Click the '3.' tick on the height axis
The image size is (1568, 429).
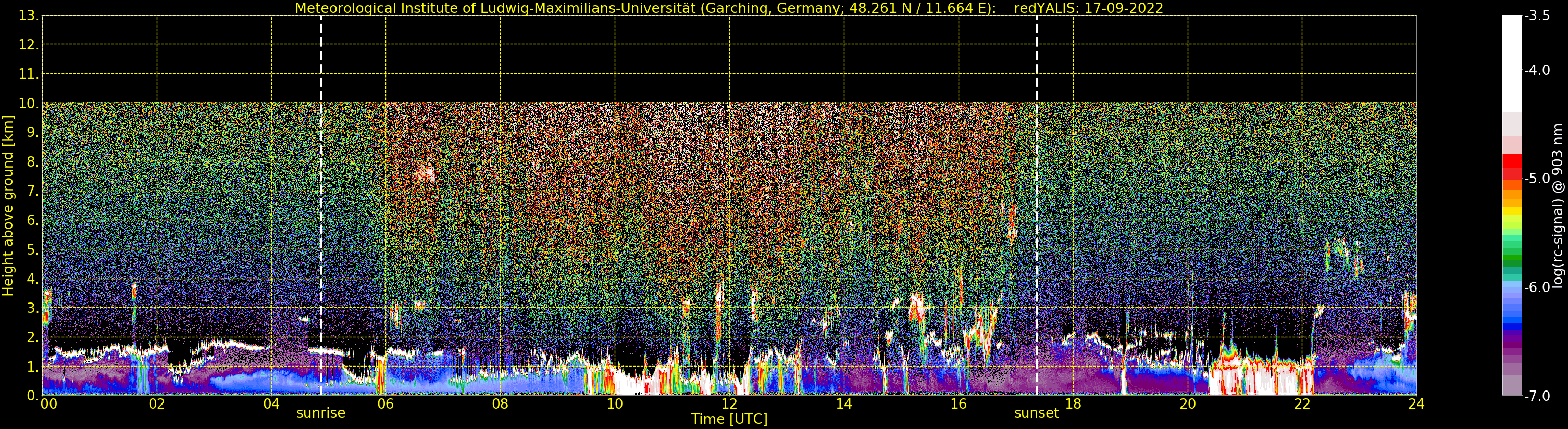[32, 308]
